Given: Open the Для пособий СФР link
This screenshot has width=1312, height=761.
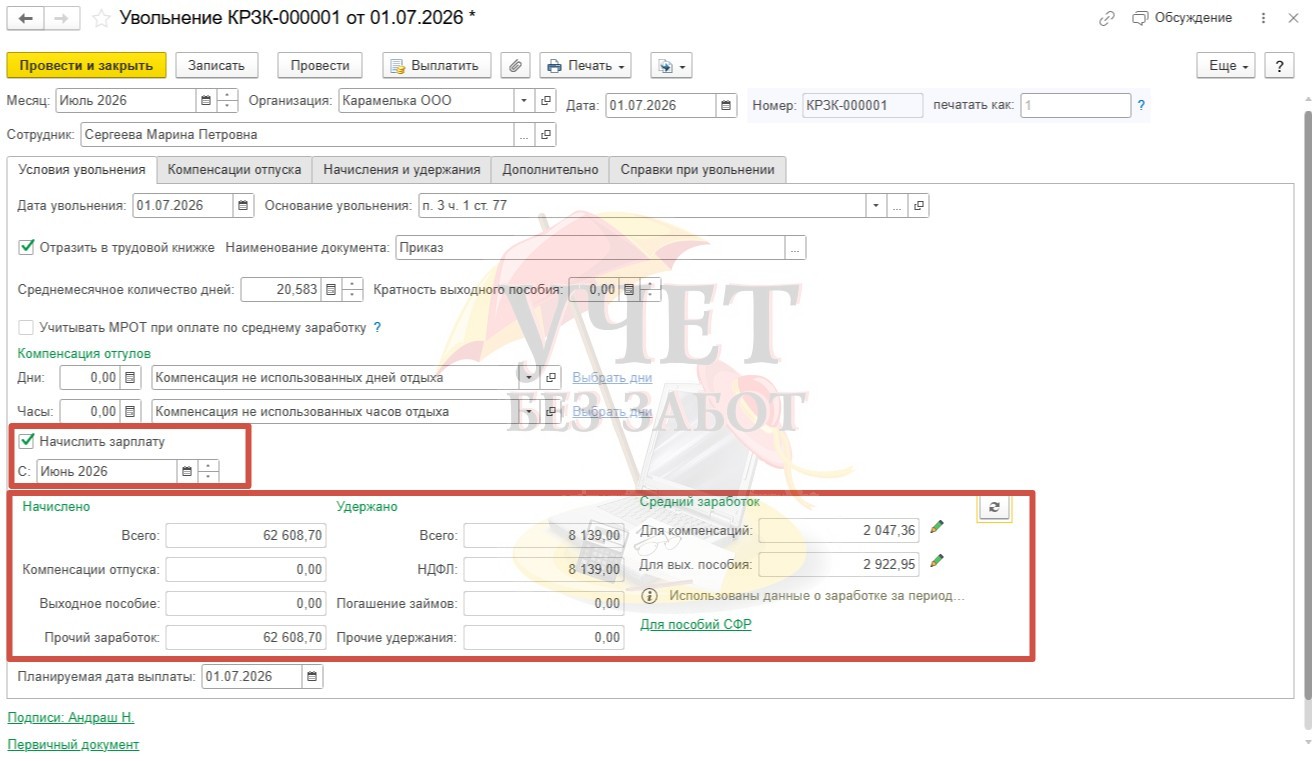Looking at the screenshot, I should (695, 625).
